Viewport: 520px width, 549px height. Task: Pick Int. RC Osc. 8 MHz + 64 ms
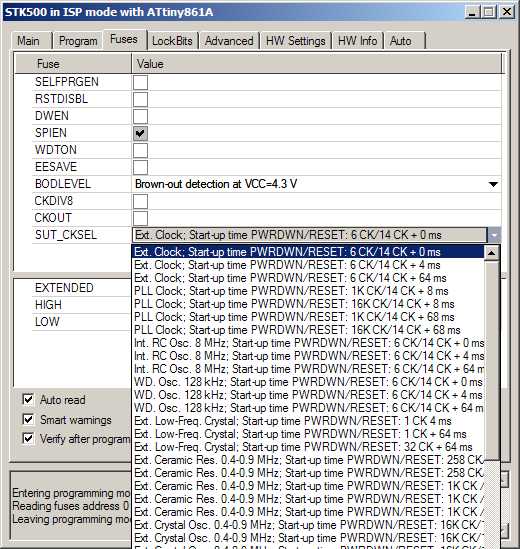(x=308, y=369)
